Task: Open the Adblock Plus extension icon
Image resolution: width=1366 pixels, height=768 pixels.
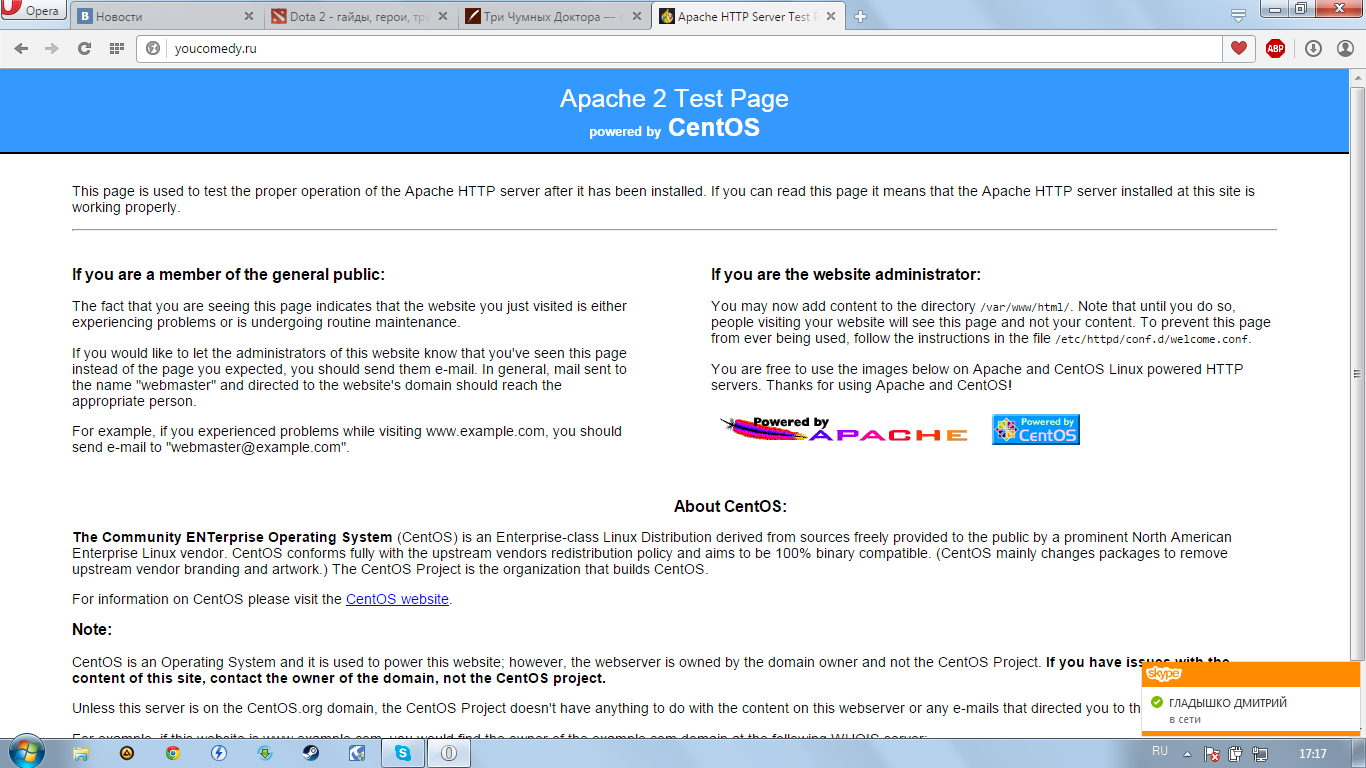Action: tap(1275, 48)
